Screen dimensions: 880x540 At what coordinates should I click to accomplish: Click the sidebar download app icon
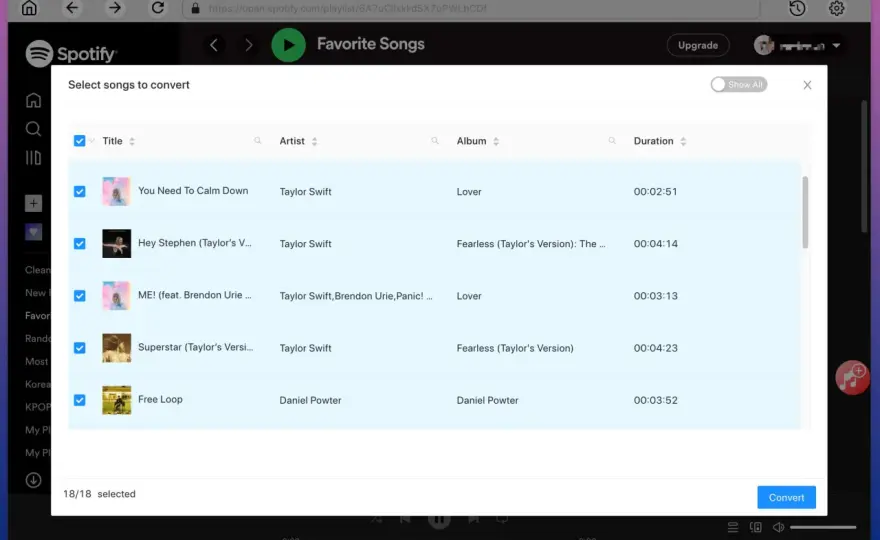pyautogui.click(x=33, y=480)
